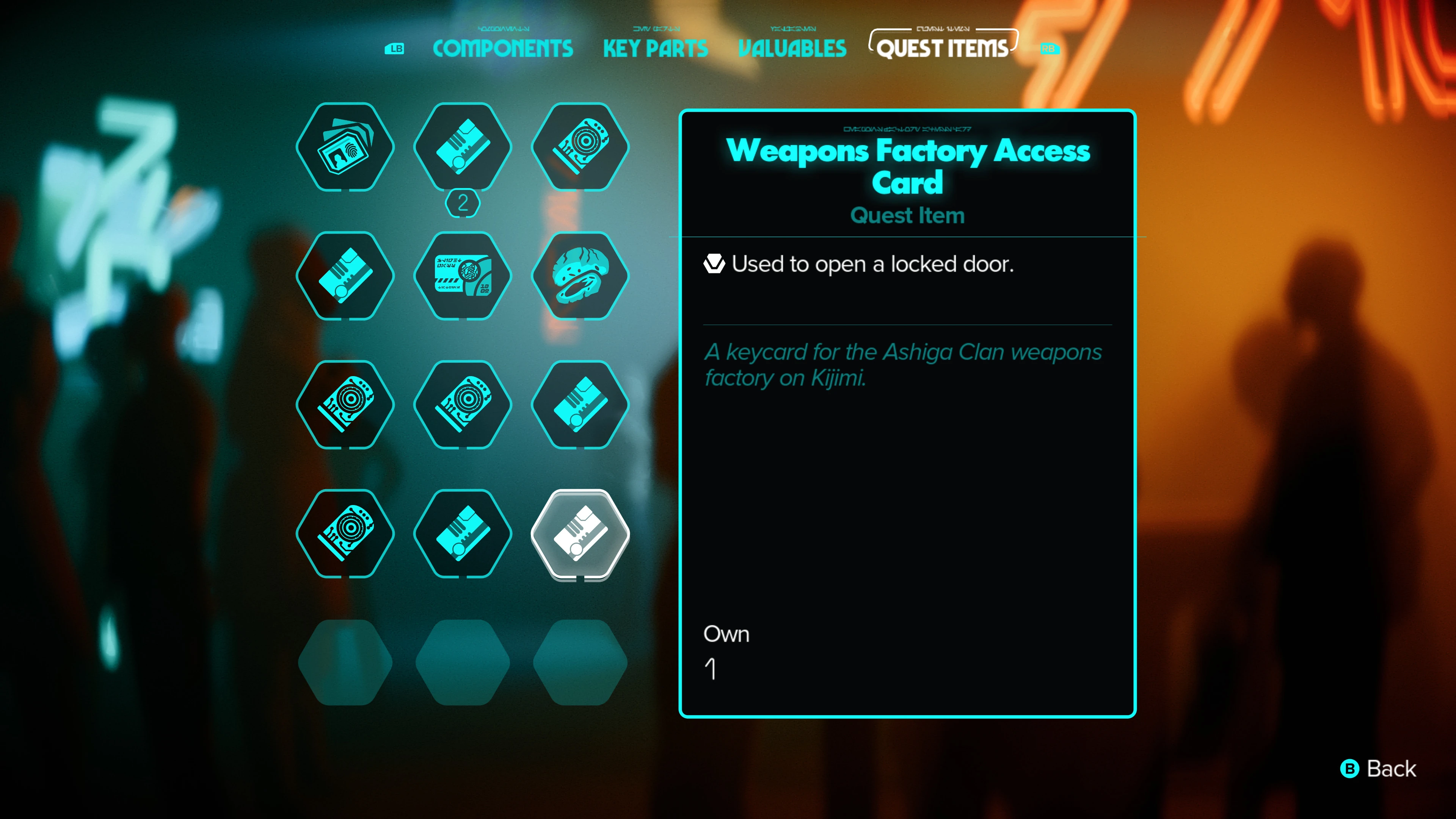This screenshot has height=819, width=1456.
Task: Click the Weapons Factory Access Card title
Action: (x=907, y=166)
